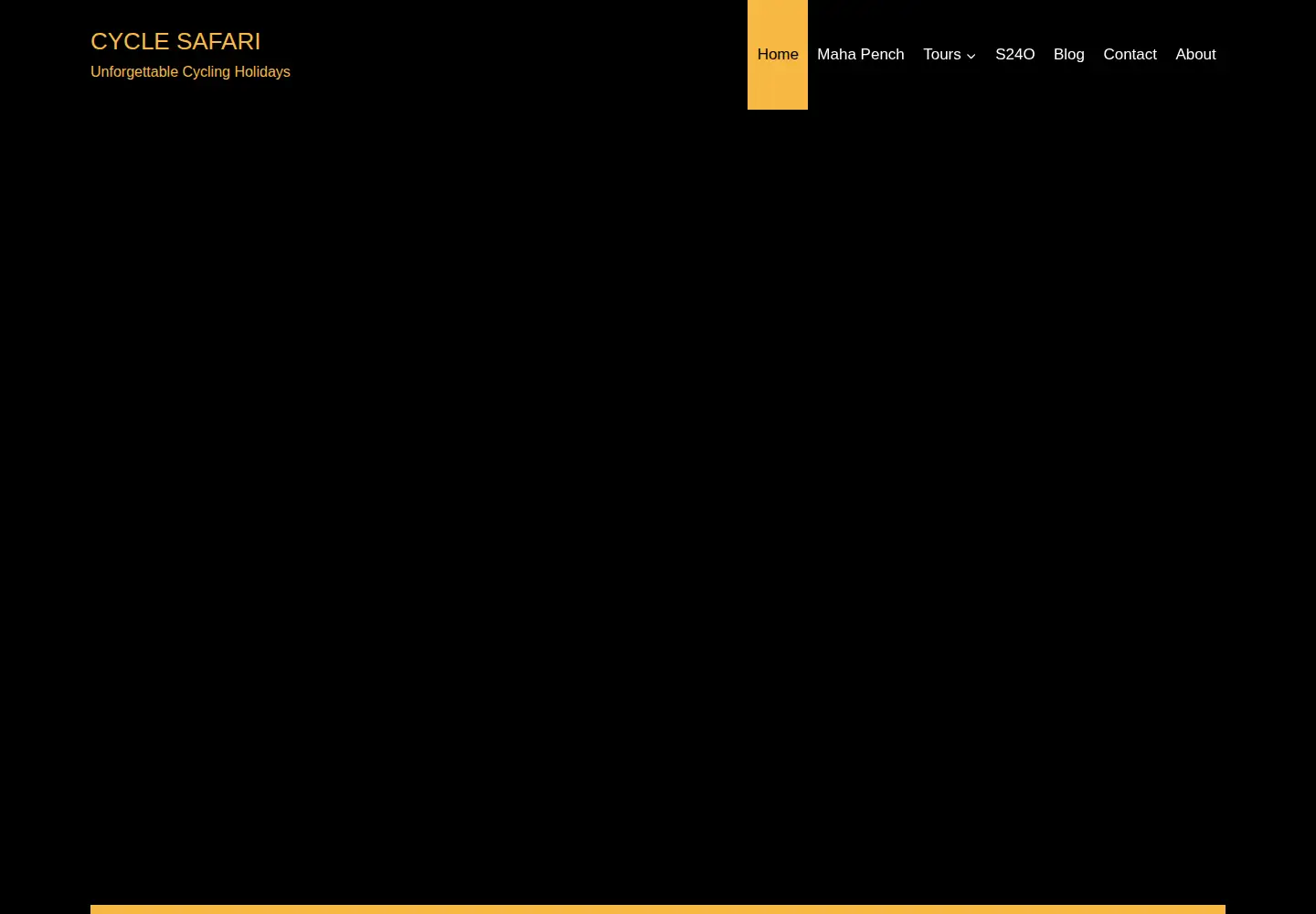Navigate to the S24O page

click(x=1014, y=55)
